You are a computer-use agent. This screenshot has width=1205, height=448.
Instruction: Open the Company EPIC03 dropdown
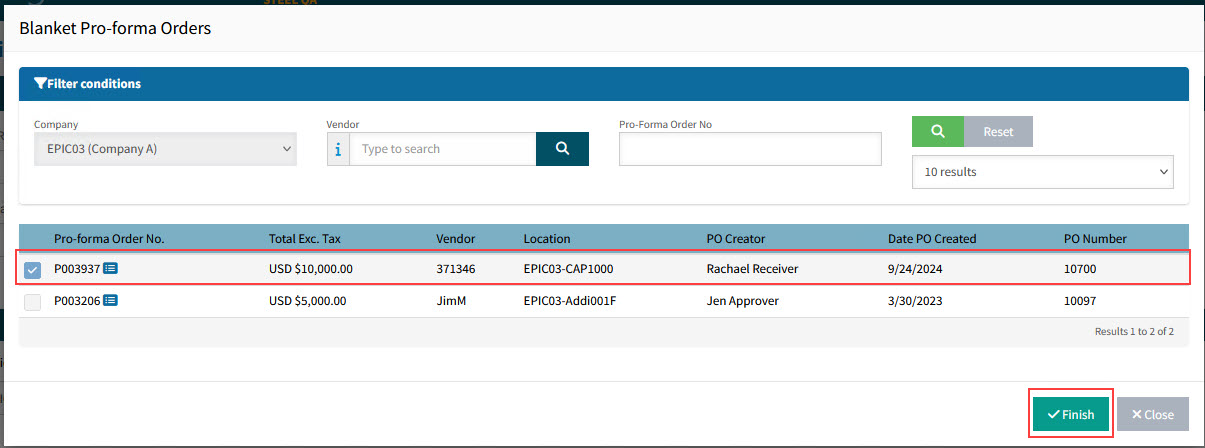tap(165, 149)
